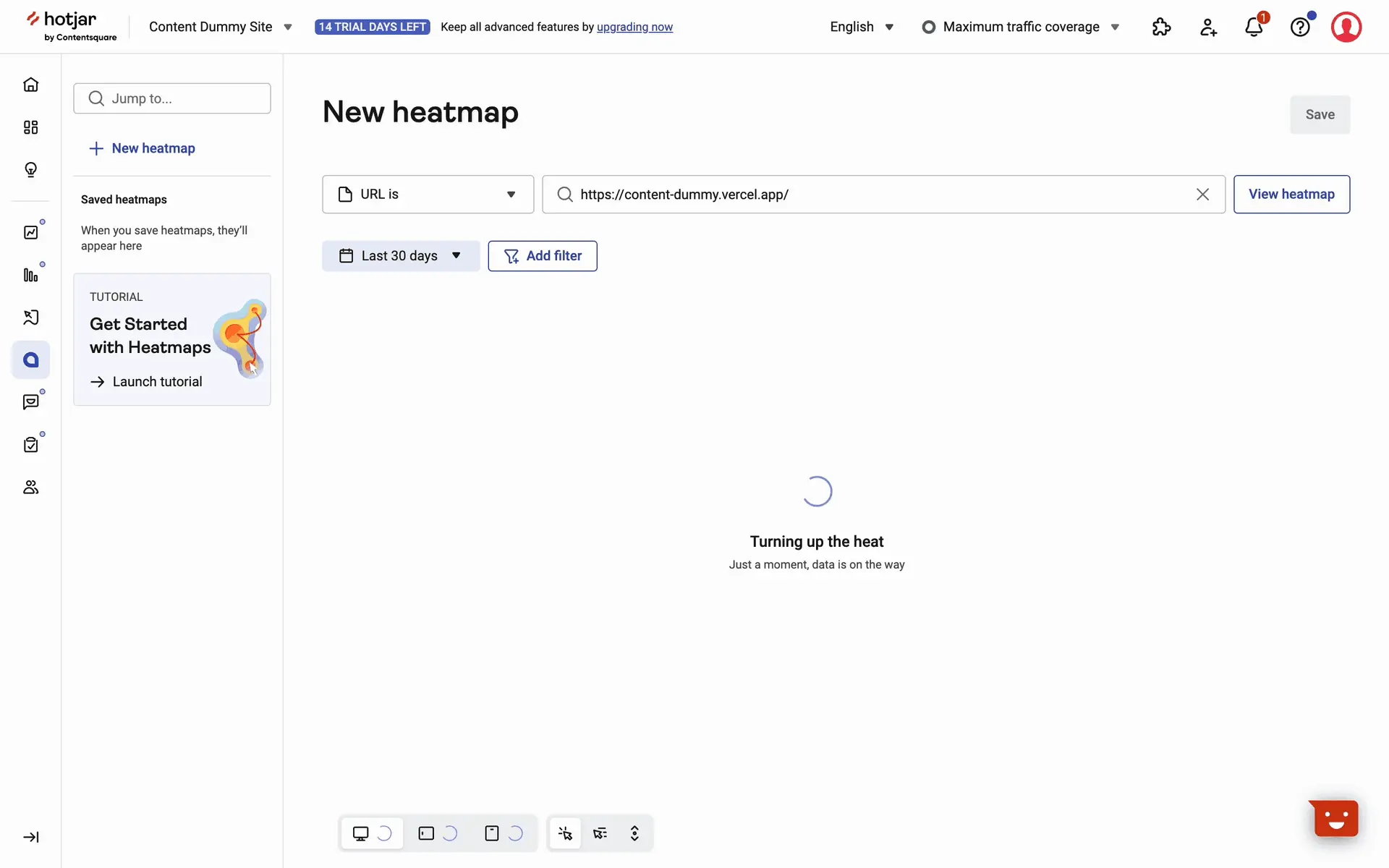Select the click map type toggle
This screenshot has height=868, width=1389.
click(x=565, y=833)
